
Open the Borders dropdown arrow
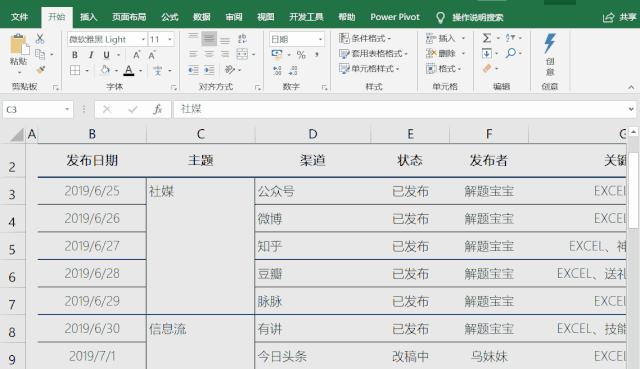(x=87, y=71)
